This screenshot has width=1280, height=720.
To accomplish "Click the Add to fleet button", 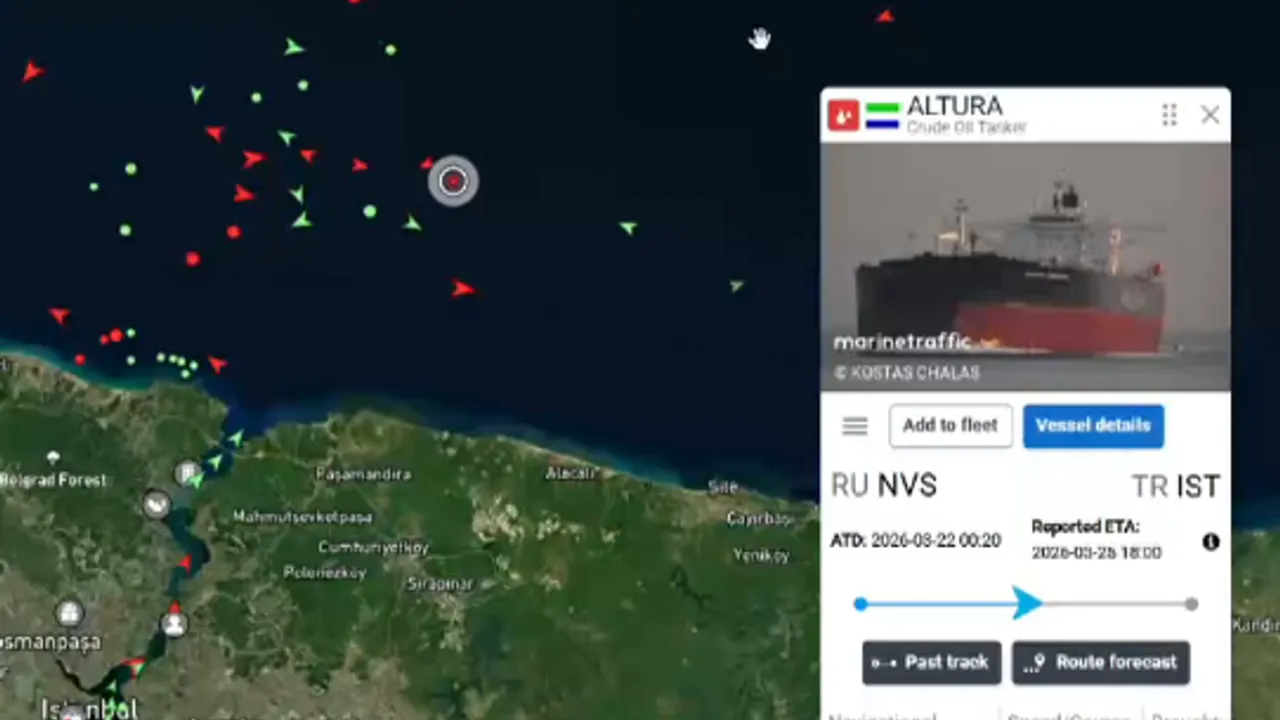I will pos(950,426).
